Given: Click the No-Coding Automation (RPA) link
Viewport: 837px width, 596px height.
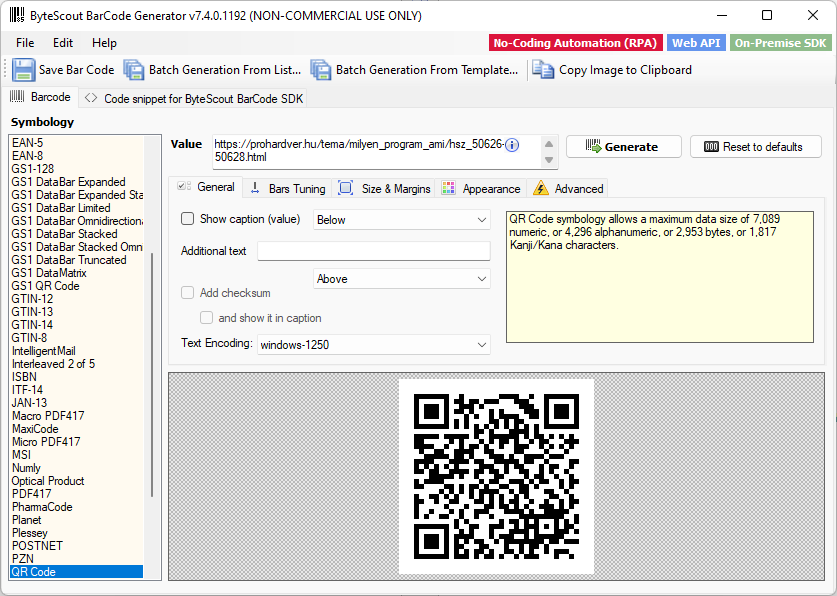Looking at the screenshot, I should (x=575, y=43).
